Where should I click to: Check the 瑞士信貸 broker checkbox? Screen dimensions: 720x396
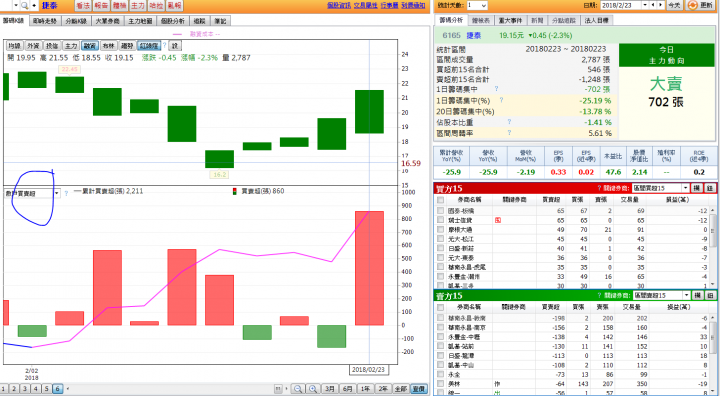[441, 221]
